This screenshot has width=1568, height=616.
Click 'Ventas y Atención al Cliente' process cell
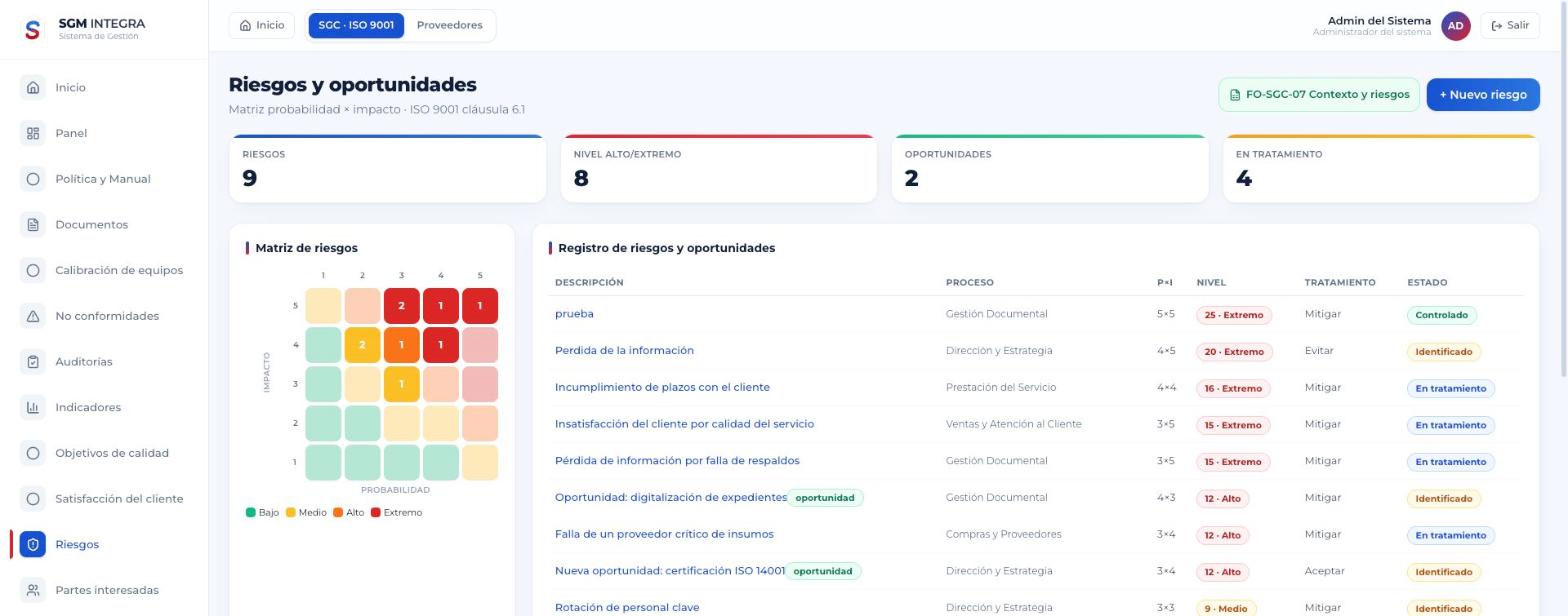point(1014,424)
